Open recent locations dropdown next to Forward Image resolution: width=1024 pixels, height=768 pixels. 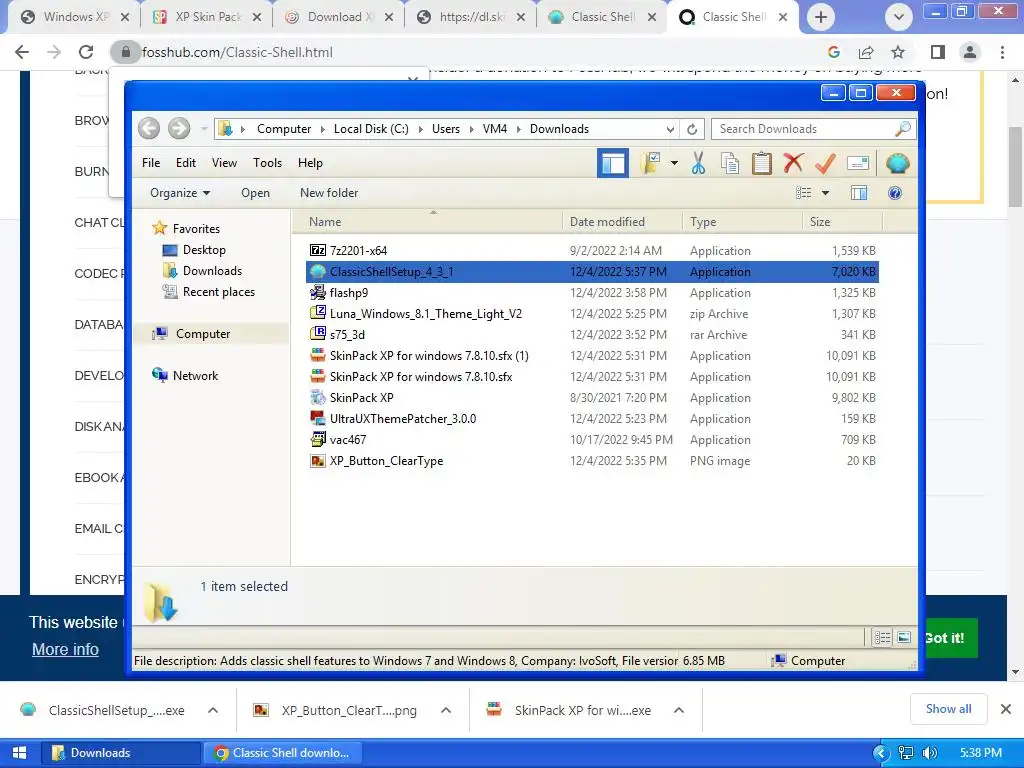204,129
